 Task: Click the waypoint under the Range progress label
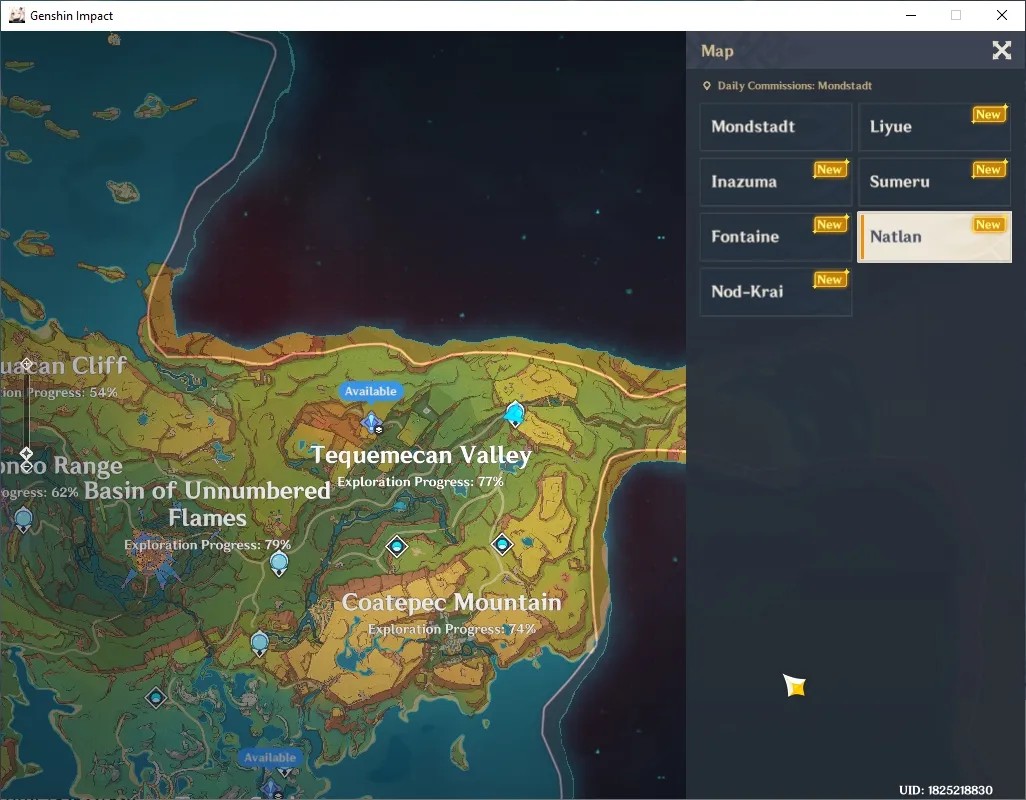coord(24,520)
